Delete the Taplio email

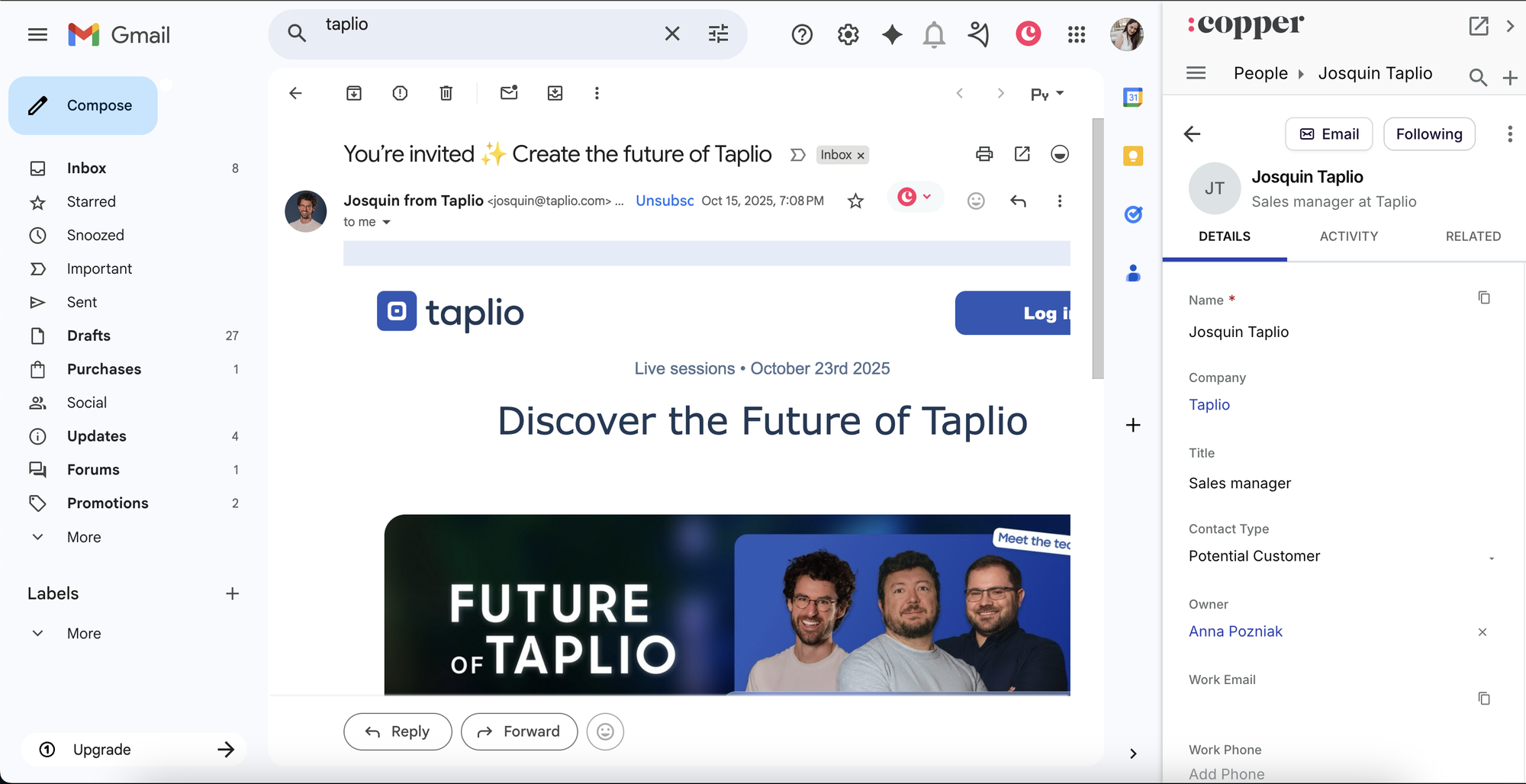446,92
